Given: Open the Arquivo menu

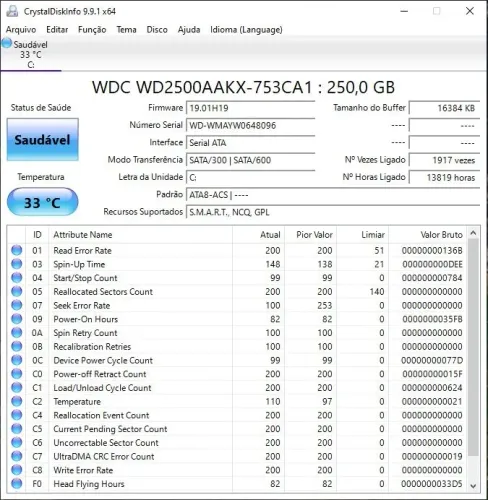Looking at the screenshot, I should pyautogui.click(x=21, y=30).
